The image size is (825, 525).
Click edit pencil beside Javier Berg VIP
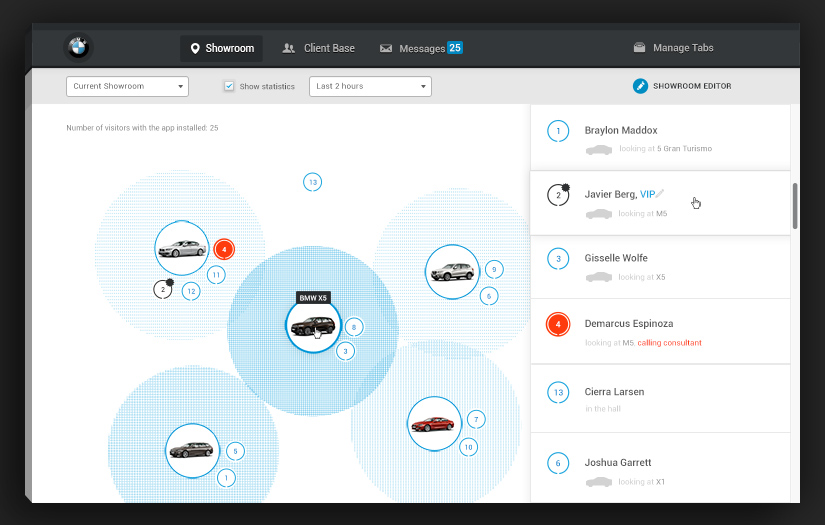click(x=660, y=194)
